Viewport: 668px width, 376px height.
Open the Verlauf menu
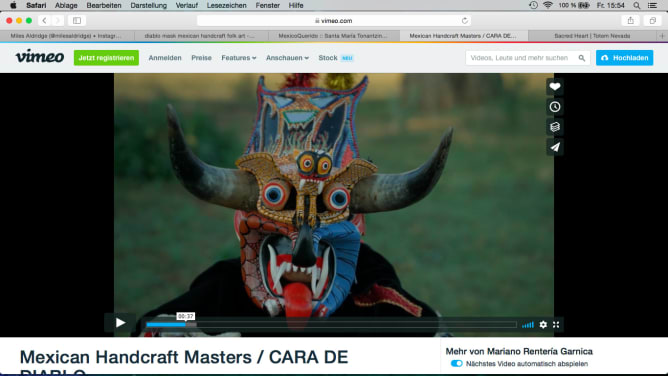pyautogui.click(x=187, y=5)
